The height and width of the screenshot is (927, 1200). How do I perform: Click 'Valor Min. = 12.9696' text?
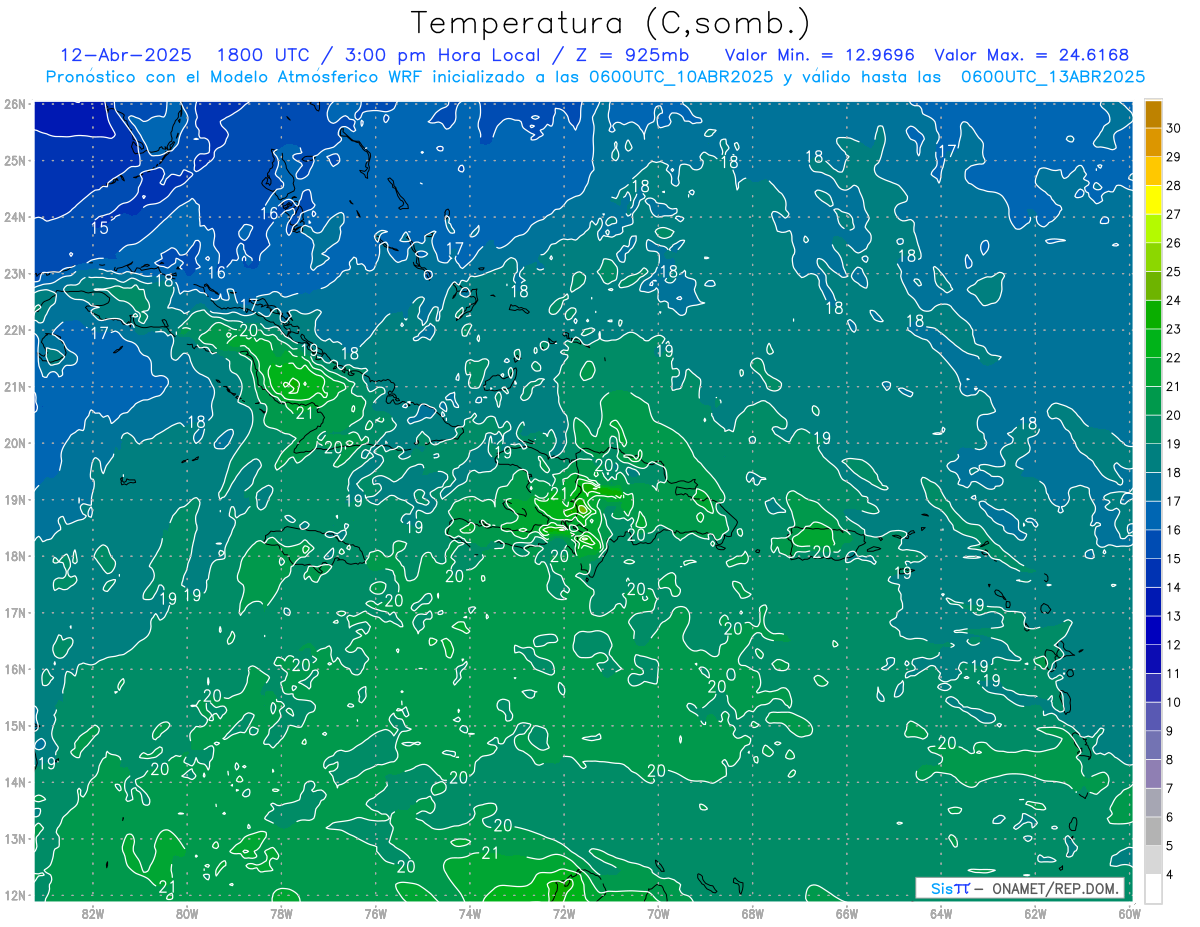click(x=818, y=55)
